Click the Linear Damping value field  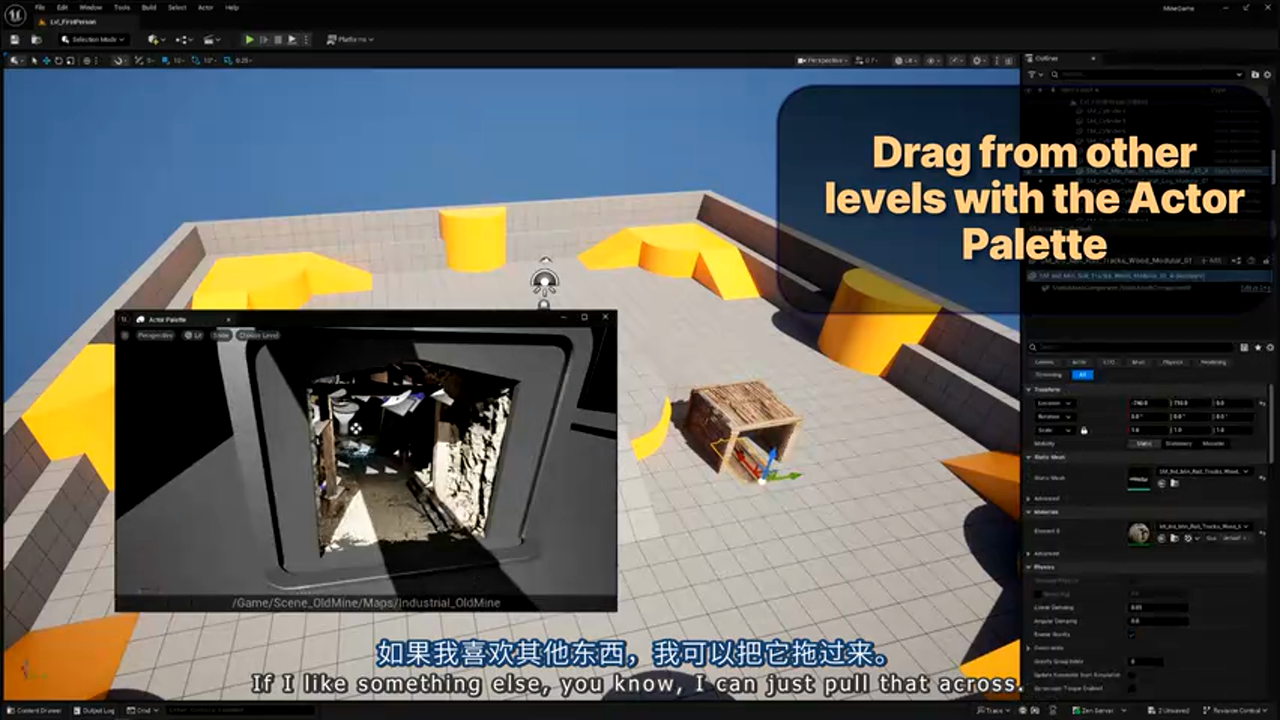(1158, 607)
